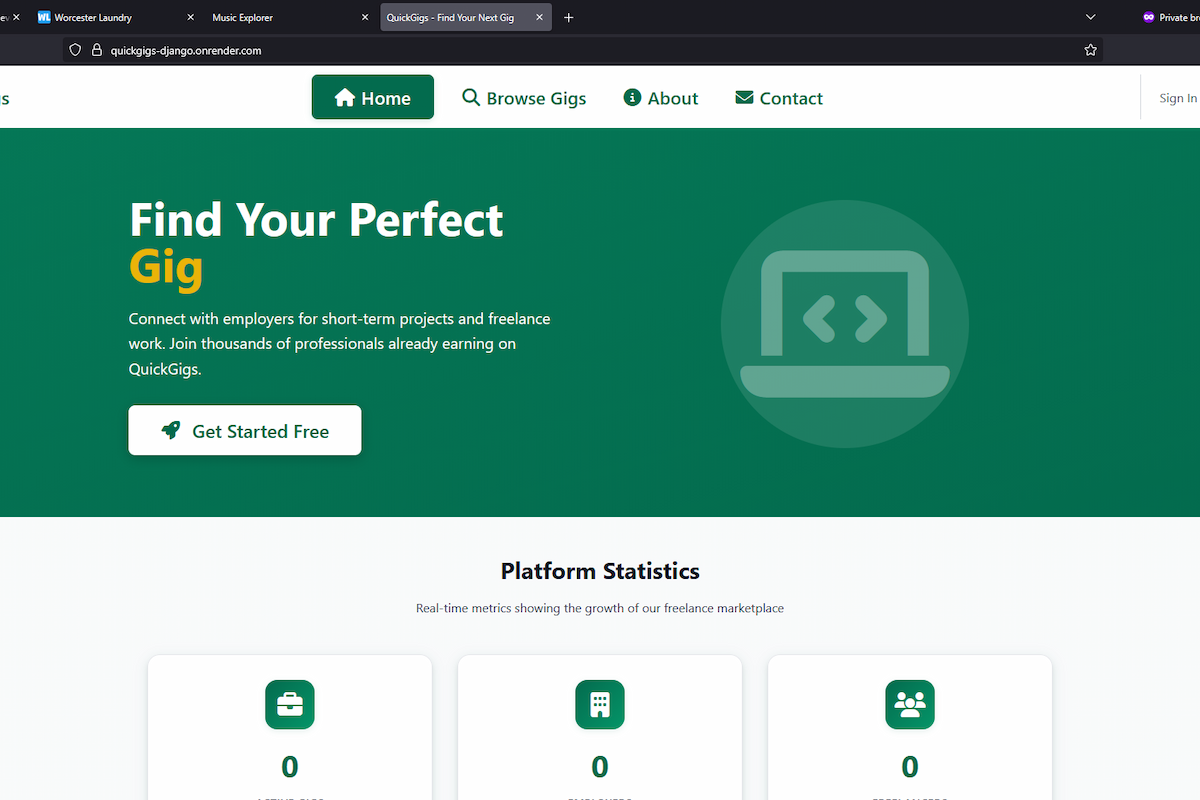This screenshot has height=800, width=1200.
Task: Click the info icon next to About
Action: tap(631, 97)
